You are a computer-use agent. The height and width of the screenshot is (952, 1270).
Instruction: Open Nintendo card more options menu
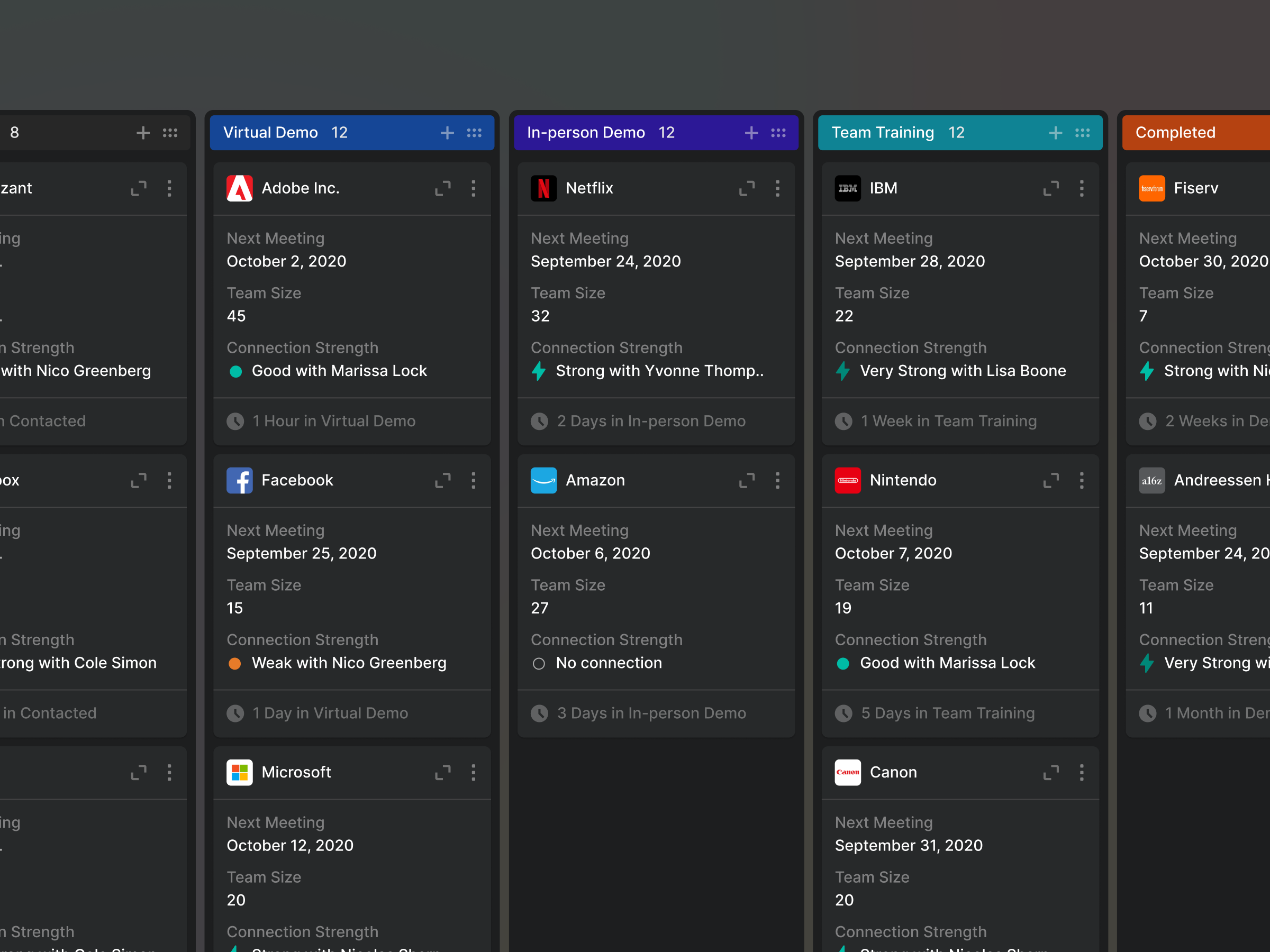1082,480
